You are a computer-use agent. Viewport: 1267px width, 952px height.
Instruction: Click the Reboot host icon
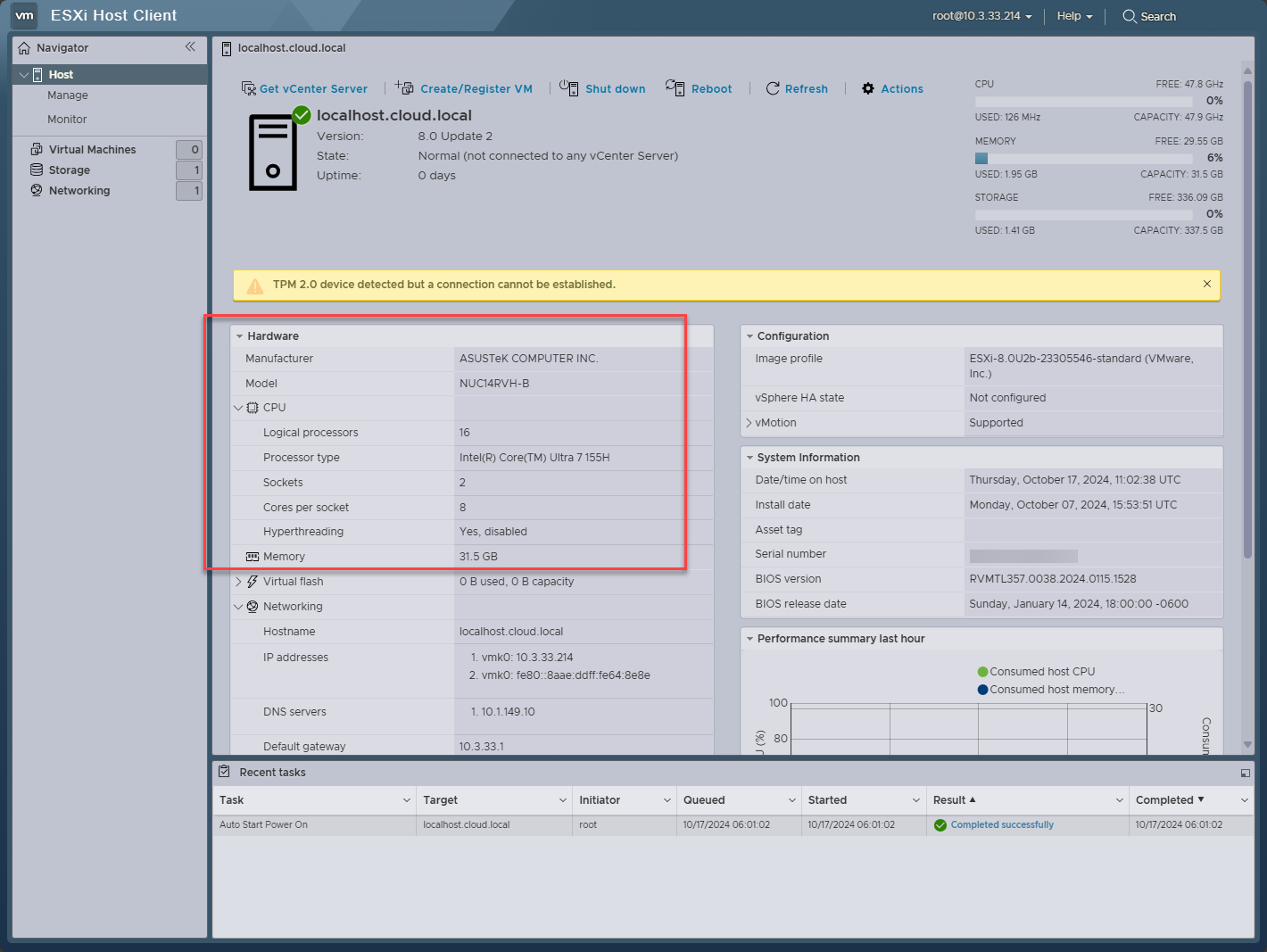pos(675,87)
